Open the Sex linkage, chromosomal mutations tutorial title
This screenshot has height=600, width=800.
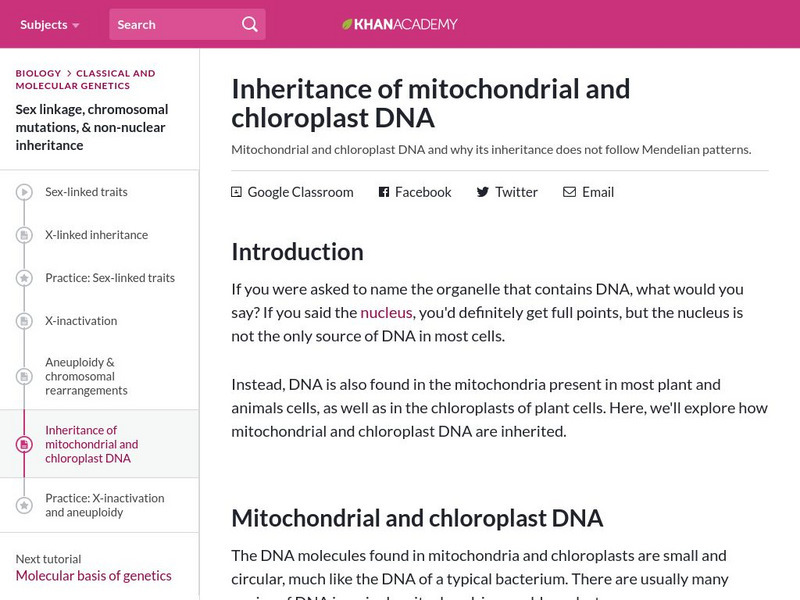tap(92, 127)
